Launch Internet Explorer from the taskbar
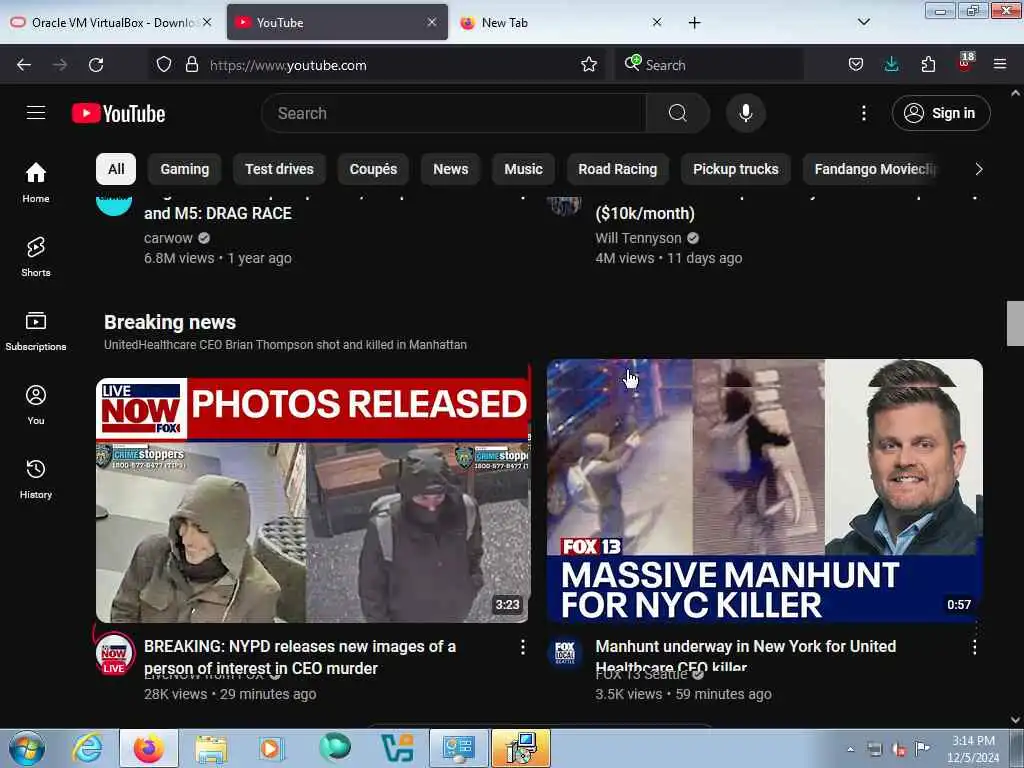This screenshot has width=1024, height=768. [88, 748]
